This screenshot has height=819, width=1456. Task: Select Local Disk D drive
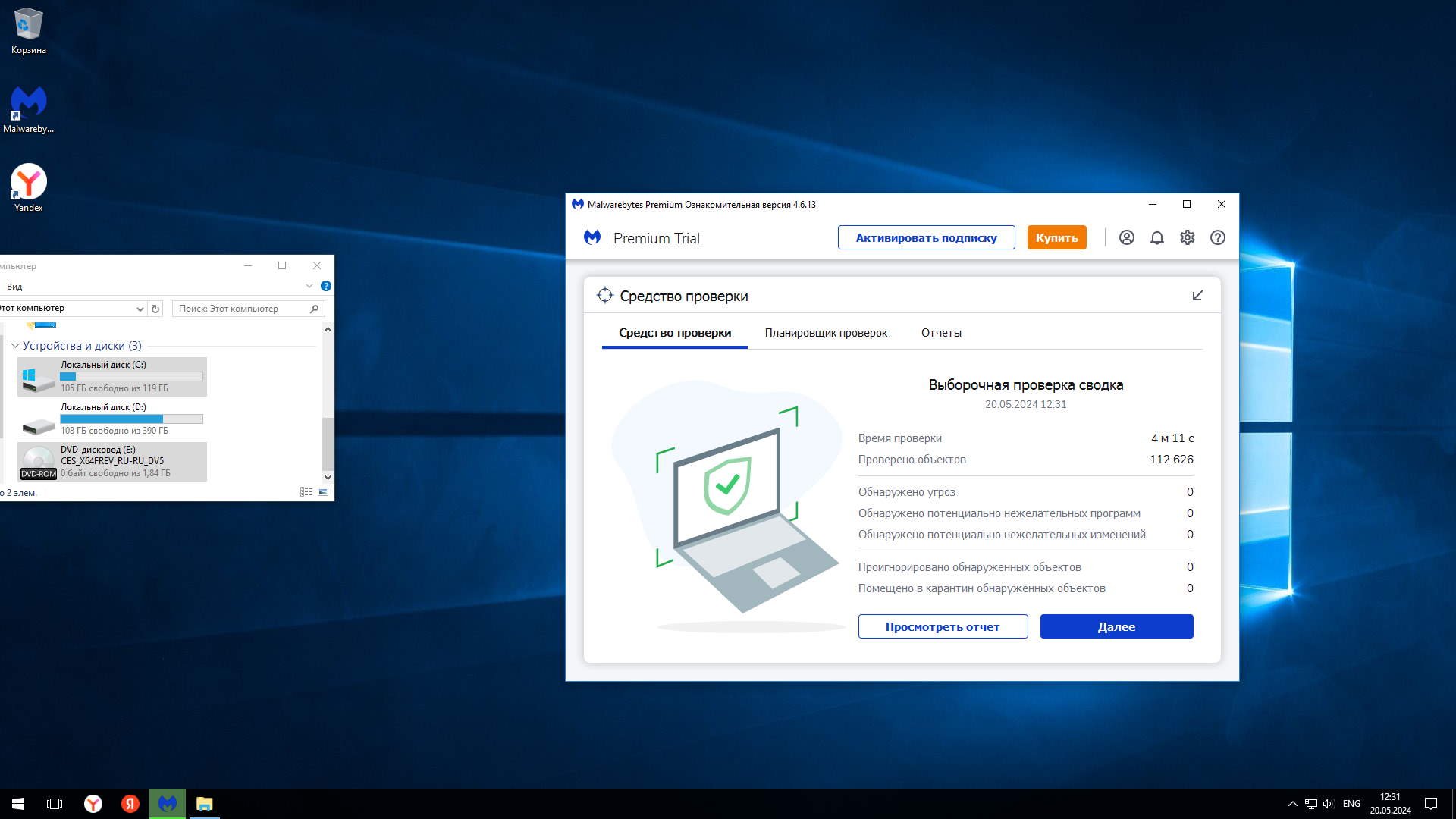point(112,419)
